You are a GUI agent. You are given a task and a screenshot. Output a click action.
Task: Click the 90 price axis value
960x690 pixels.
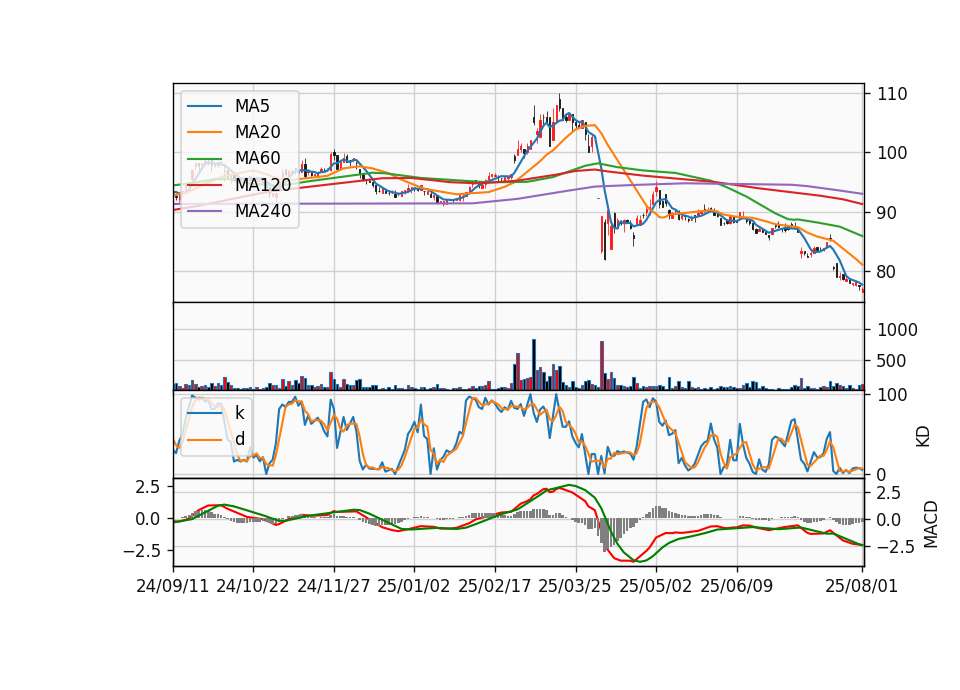(x=888, y=213)
